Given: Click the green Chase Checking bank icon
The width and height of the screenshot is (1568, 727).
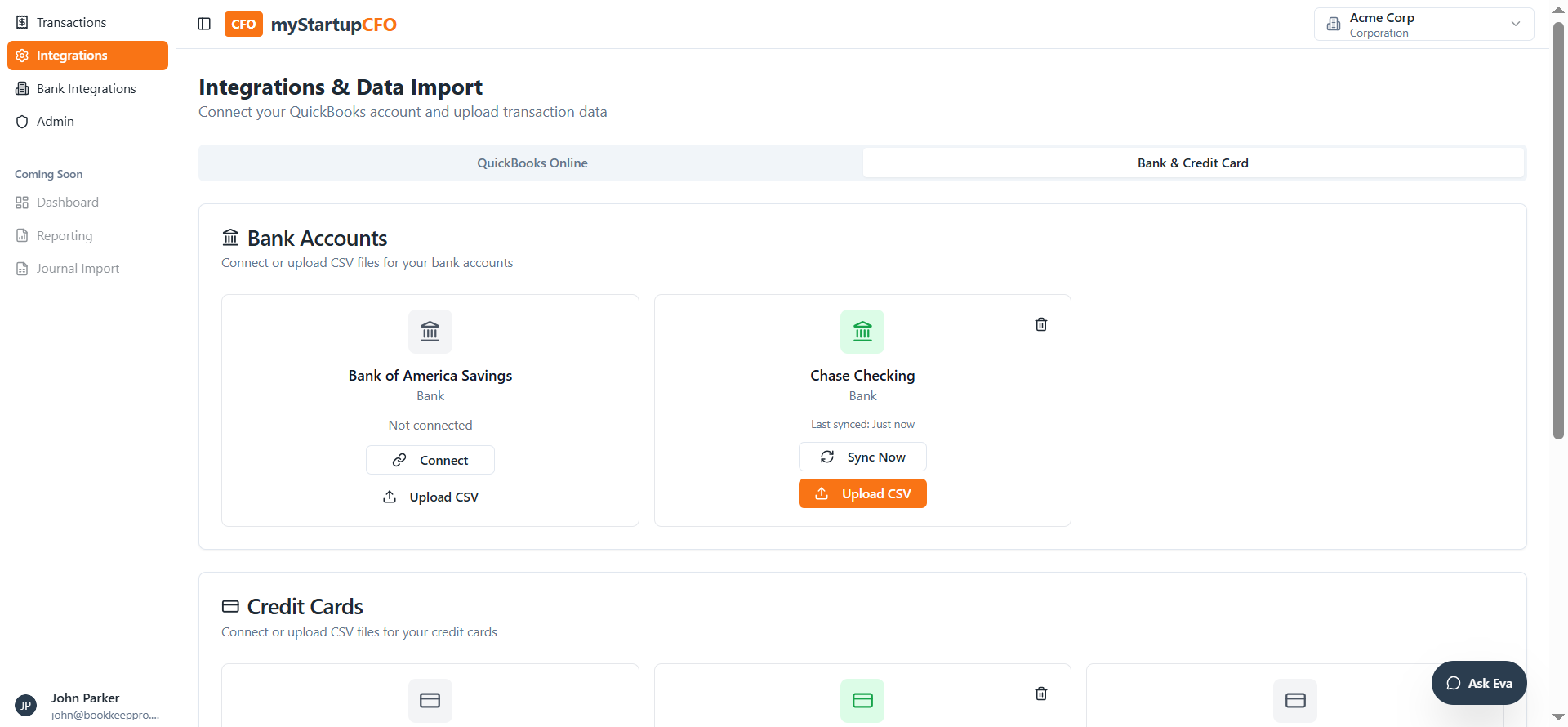Looking at the screenshot, I should click(x=862, y=332).
